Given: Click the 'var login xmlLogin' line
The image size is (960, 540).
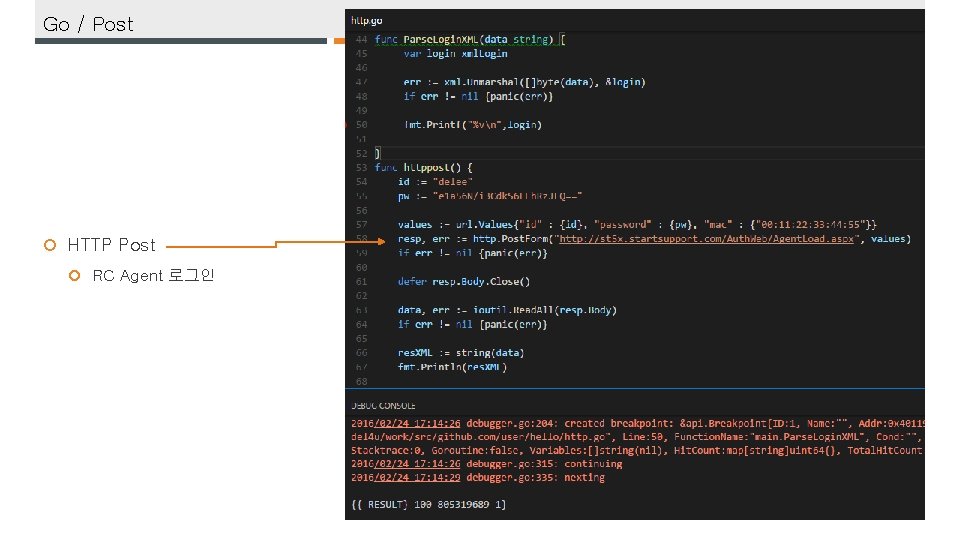Looking at the screenshot, I should 455,54.
